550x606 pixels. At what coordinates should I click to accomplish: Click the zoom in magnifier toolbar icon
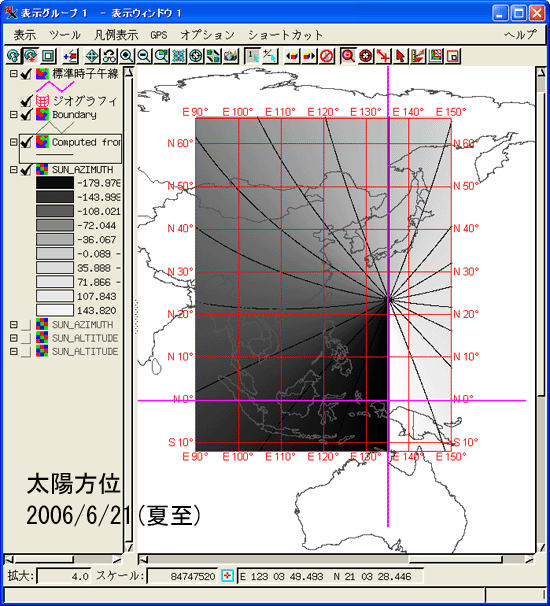(x=126, y=56)
